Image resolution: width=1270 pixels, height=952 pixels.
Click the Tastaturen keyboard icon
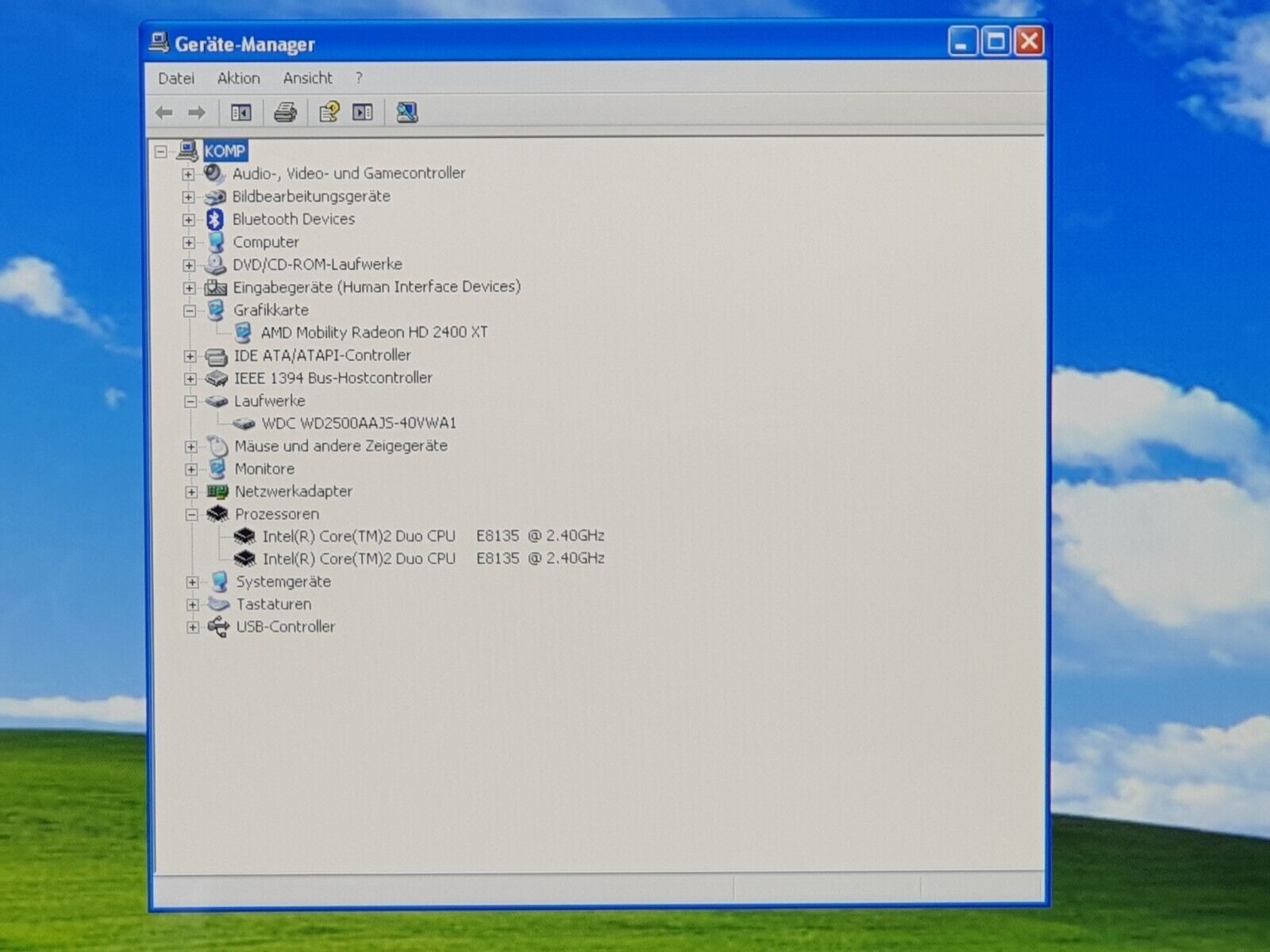click(x=218, y=605)
